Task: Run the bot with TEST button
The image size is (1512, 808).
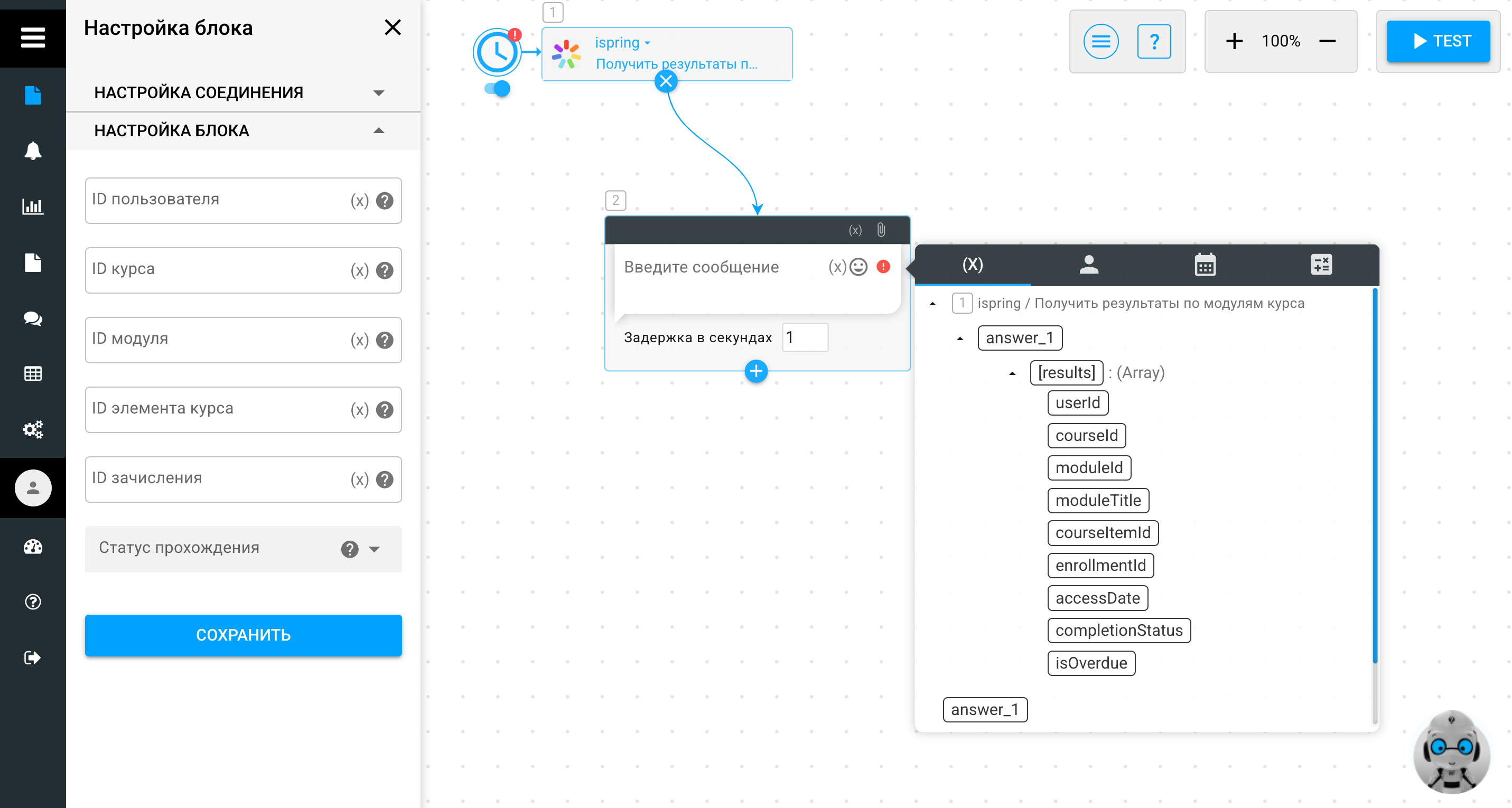Action: click(x=1438, y=41)
